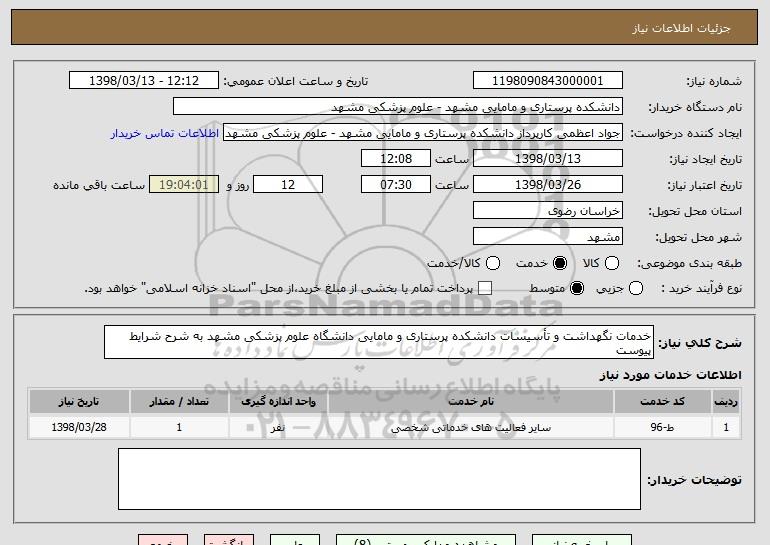Screen dimensions: 770x545
Task: Click the ساعت باقی مانده label
Action: click(99, 185)
